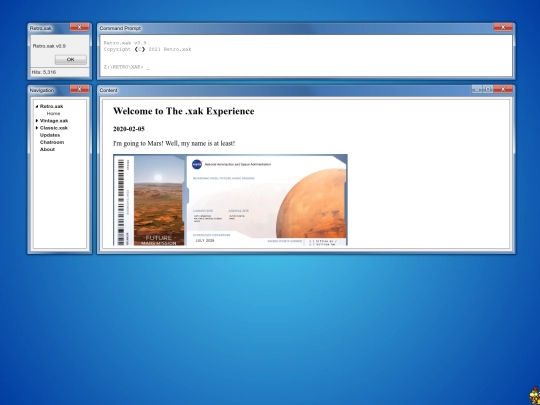Click the Retro.xak v0.9 dialog label
Screen dimensions: 540x405
click(x=49, y=46)
